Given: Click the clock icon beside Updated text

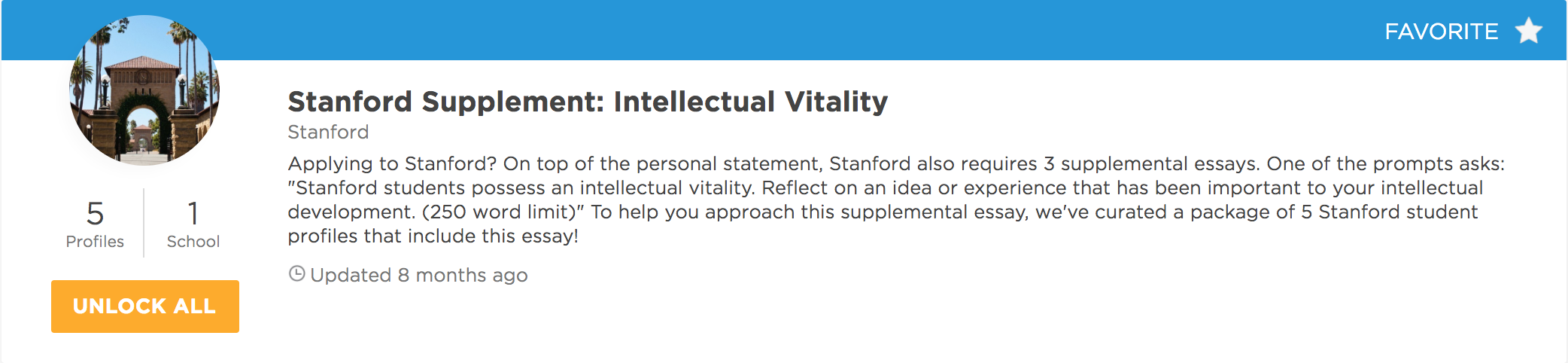Looking at the screenshot, I should [x=297, y=274].
